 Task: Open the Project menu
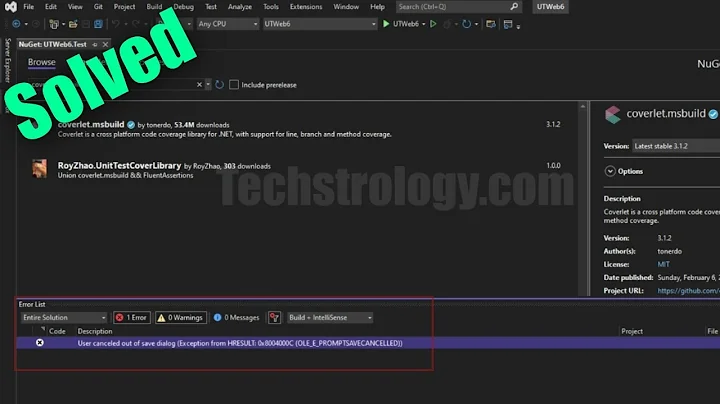click(124, 6)
